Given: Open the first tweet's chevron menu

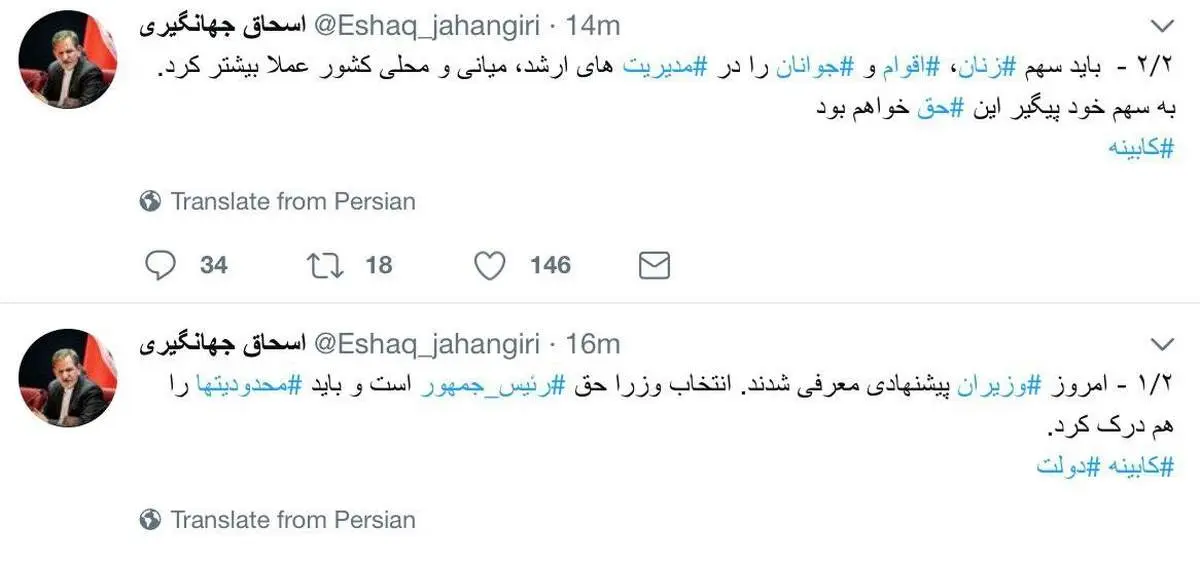Looking at the screenshot, I should point(1162,26).
